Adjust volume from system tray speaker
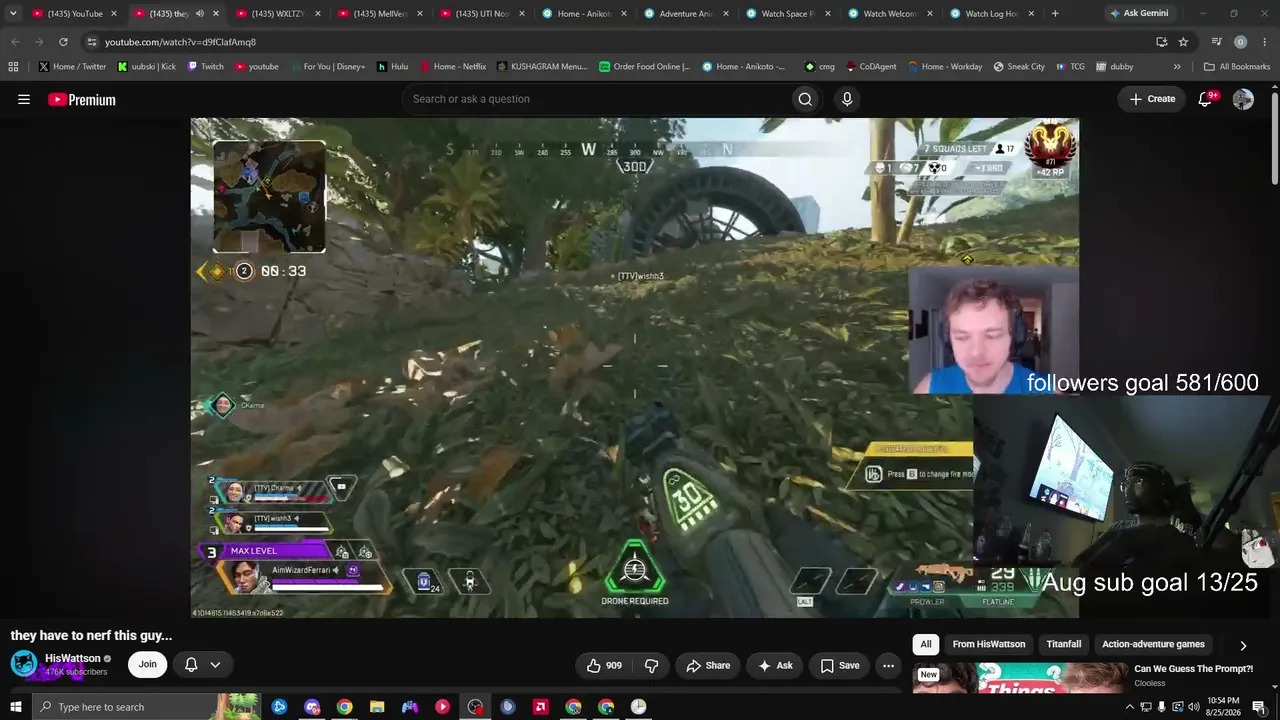The height and width of the screenshot is (720, 1280). point(1193,707)
